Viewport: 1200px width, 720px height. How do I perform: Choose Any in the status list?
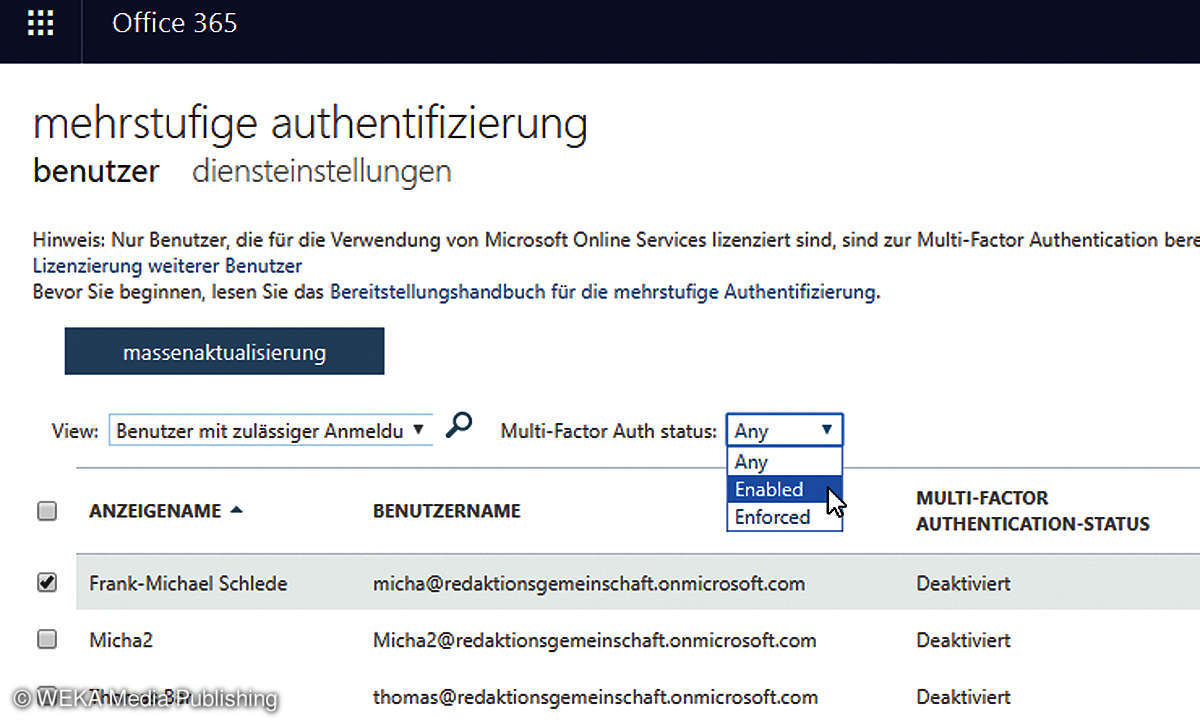[784, 461]
